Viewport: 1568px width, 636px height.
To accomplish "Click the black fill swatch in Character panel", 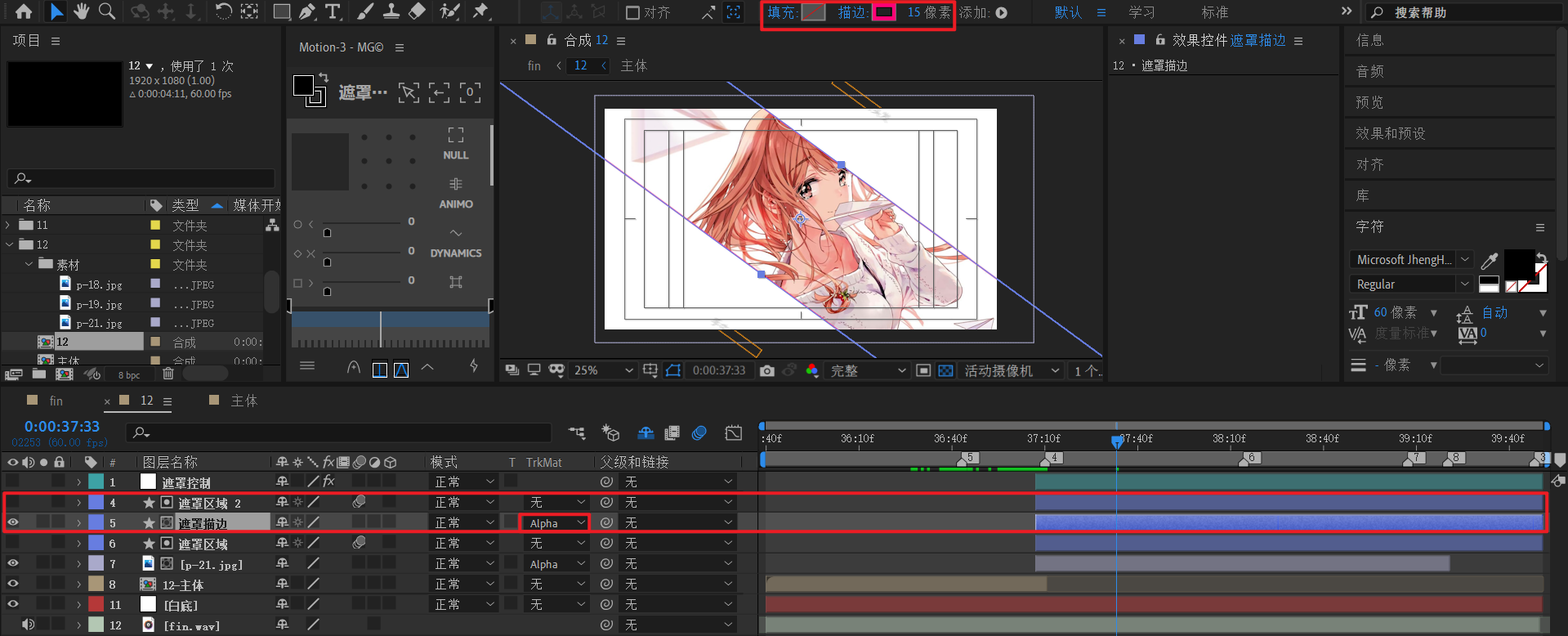I will click(1518, 265).
